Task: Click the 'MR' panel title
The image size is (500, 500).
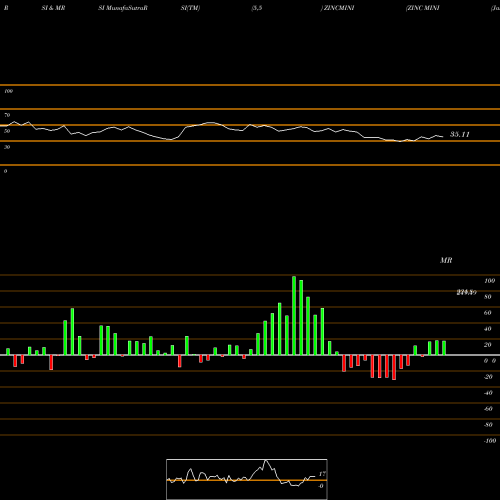Action: 446,260
